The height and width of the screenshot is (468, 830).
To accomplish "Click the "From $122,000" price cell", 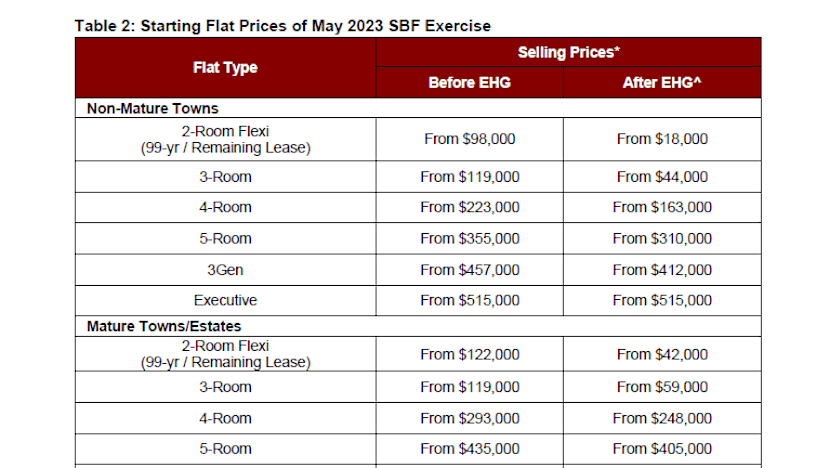I will 469,354.
